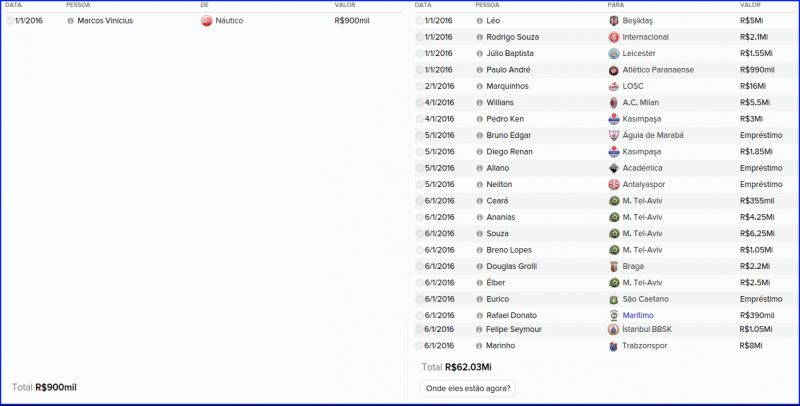The height and width of the screenshot is (406, 800).
Task: Toggle the circle beside Marcos Vinícius's date
Action: [10, 20]
